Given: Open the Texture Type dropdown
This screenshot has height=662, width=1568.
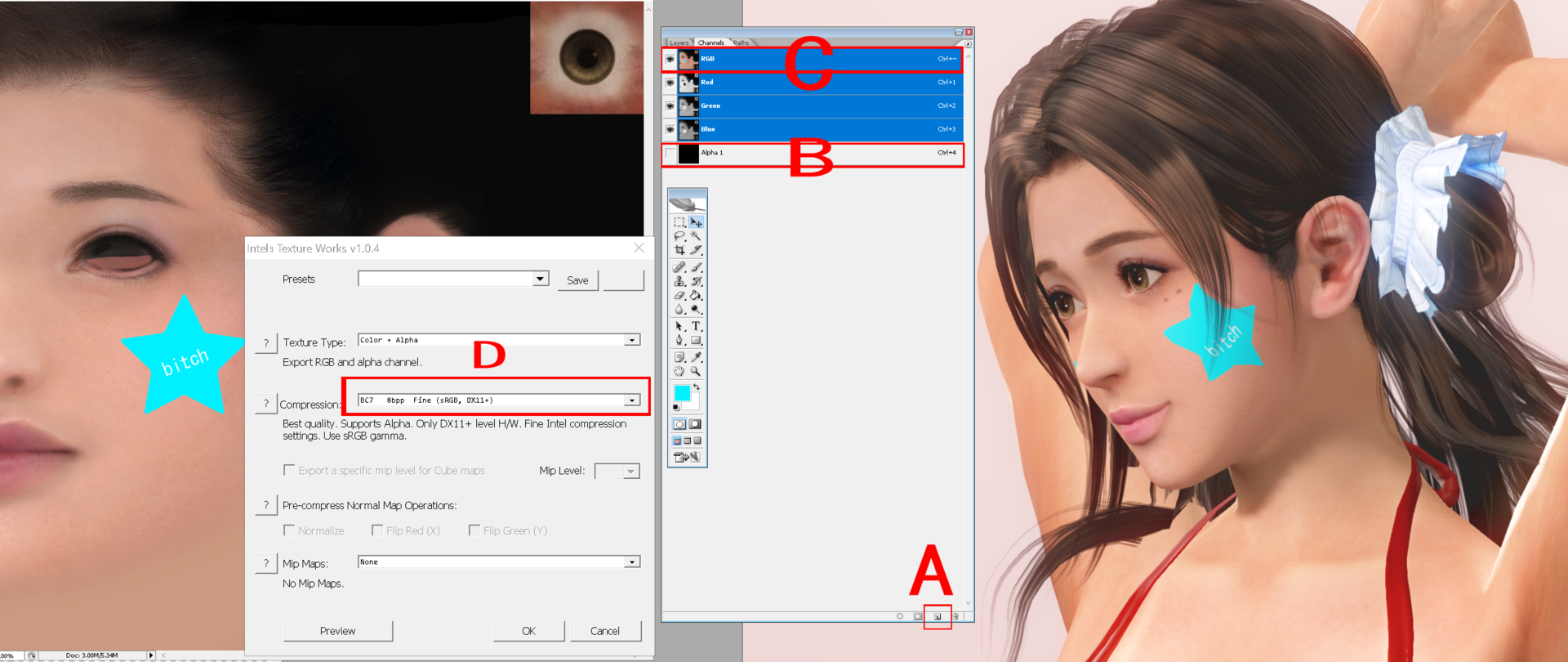Looking at the screenshot, I should 632,340.
